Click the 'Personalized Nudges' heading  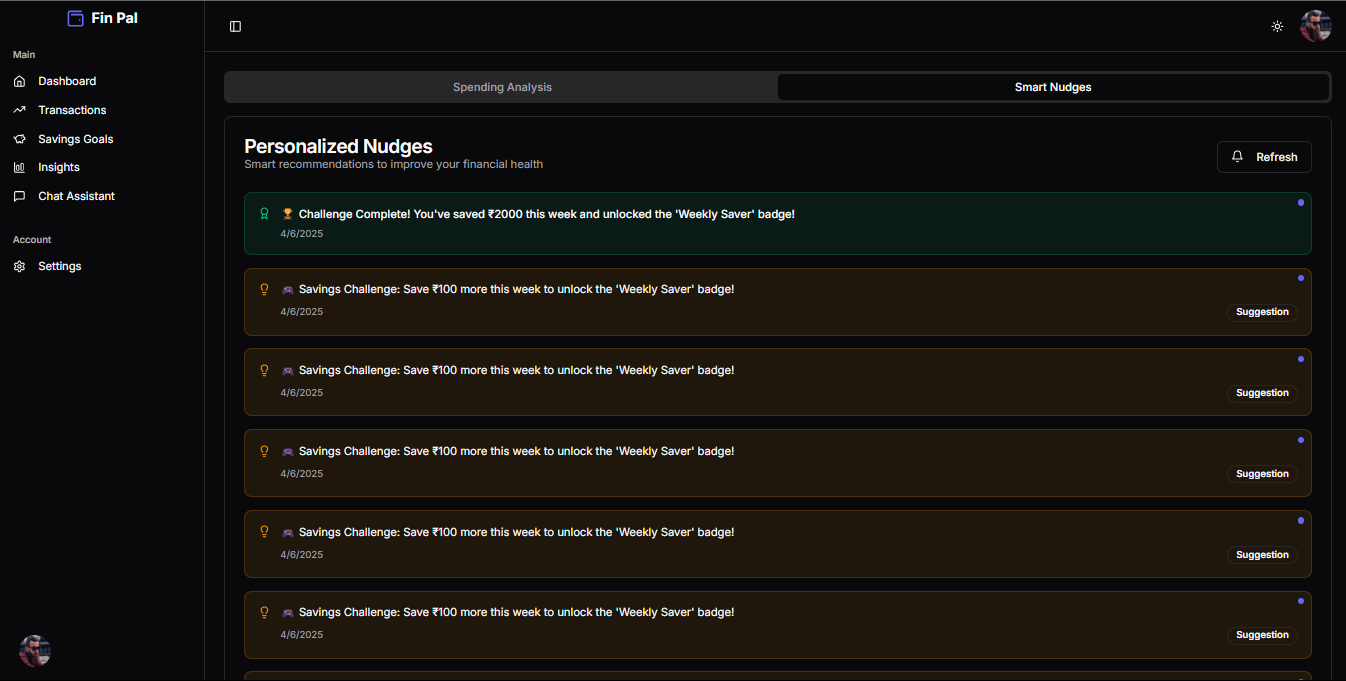coord(338,146)
